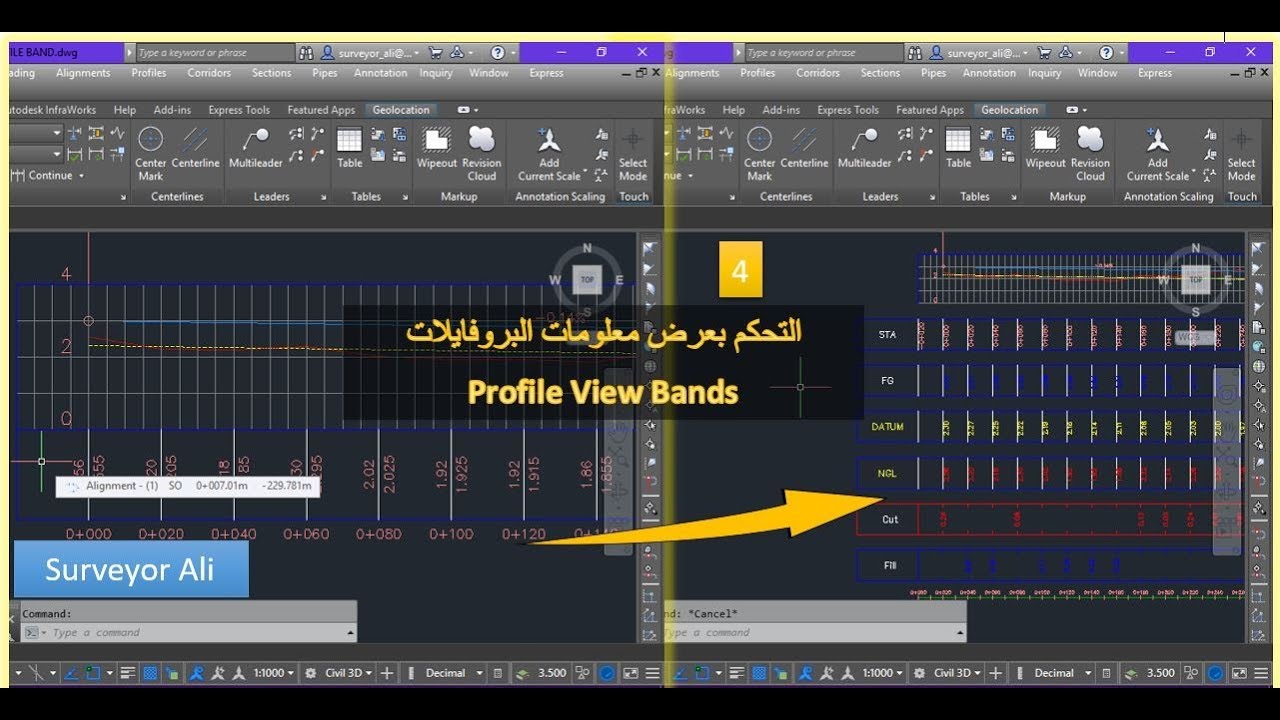Activate Select Mode tool in right window
Viewport: 1280px width, 720px height.
pos(1242,153)
